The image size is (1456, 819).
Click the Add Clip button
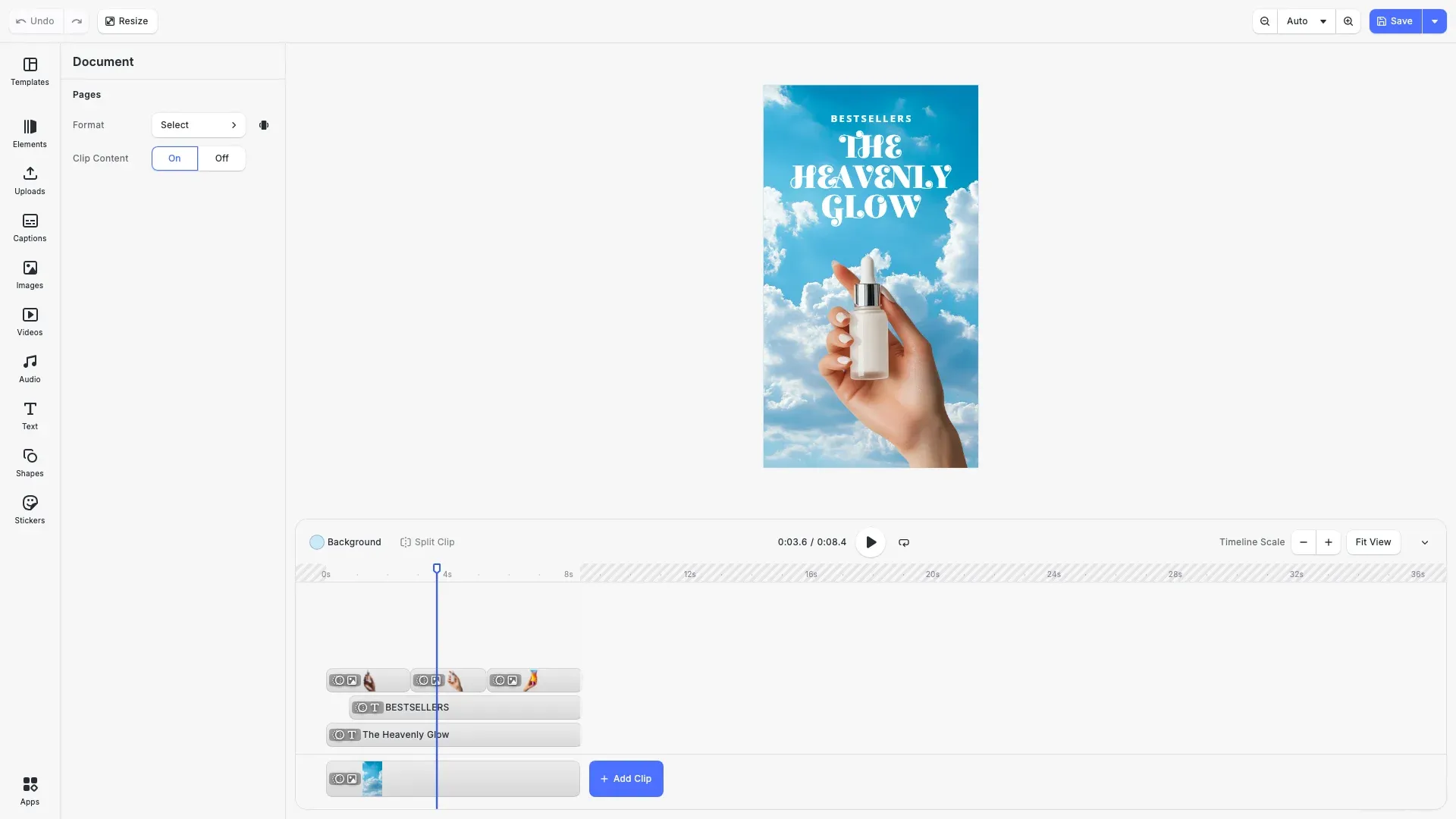(x=626, y=778)
